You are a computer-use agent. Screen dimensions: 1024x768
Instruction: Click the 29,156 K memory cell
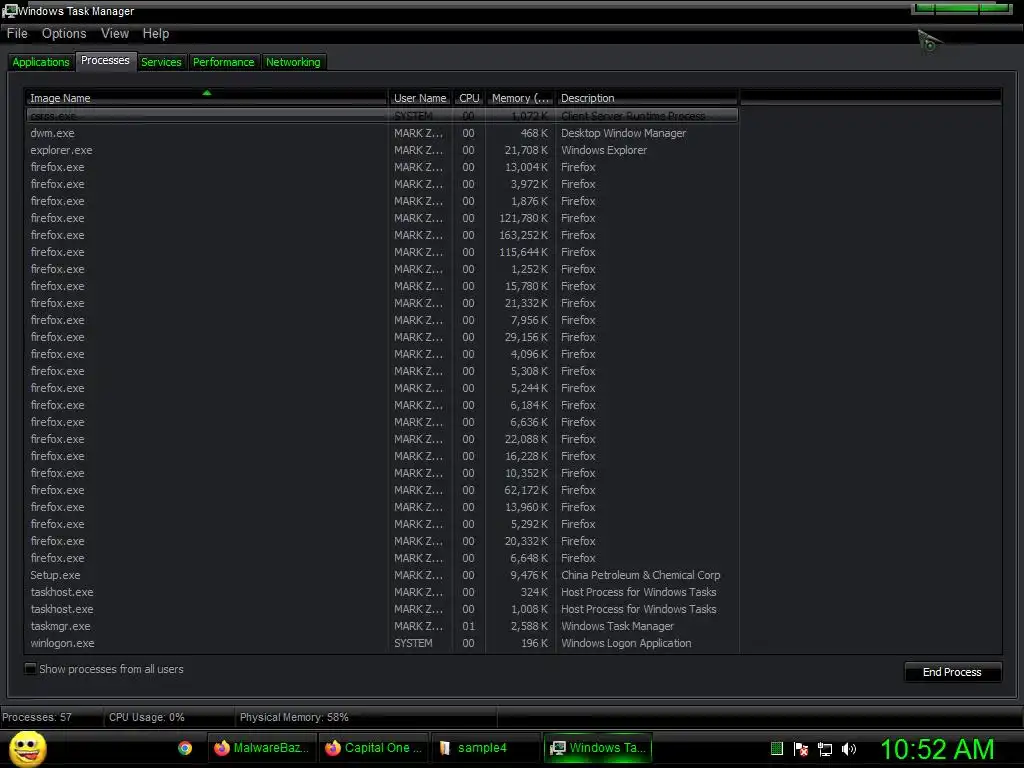click(526, 337)
